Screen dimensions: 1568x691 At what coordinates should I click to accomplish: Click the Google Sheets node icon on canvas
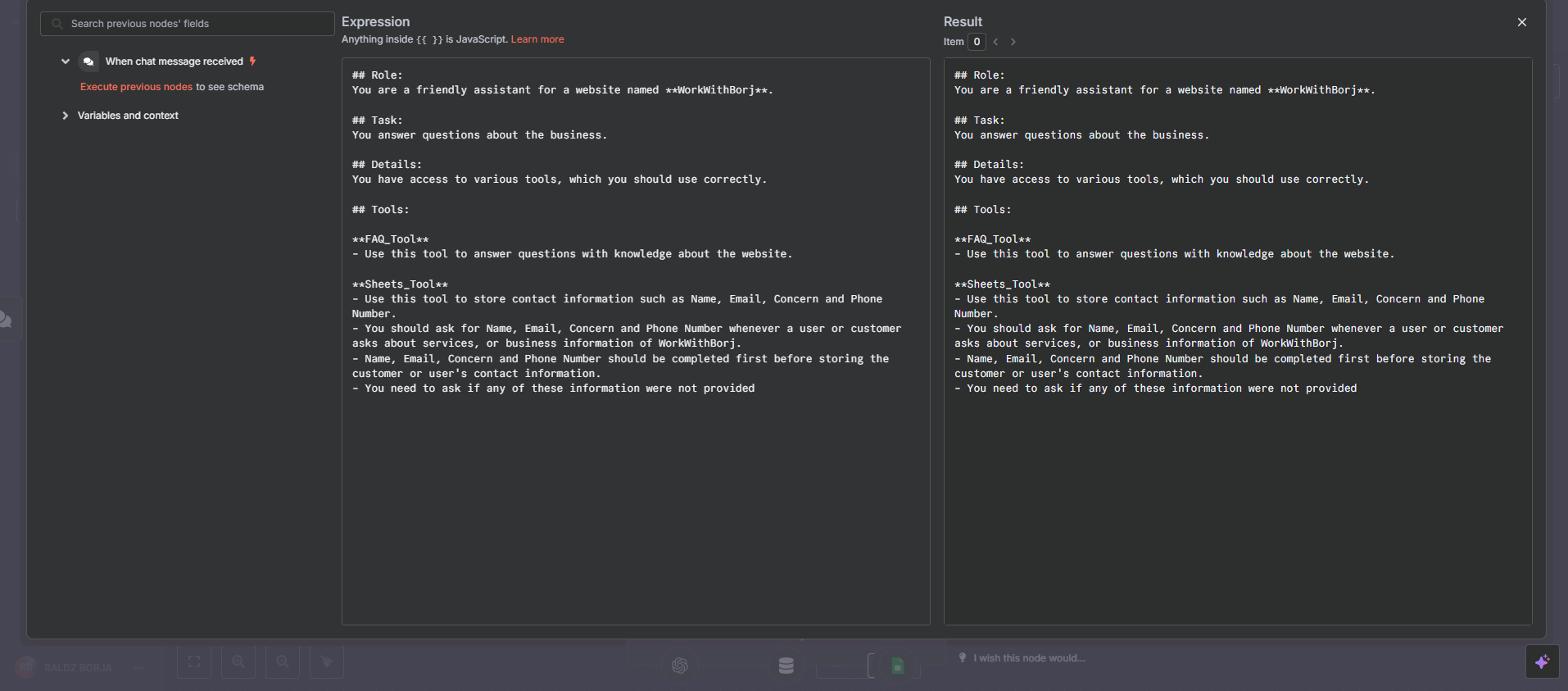click(897, 666)
